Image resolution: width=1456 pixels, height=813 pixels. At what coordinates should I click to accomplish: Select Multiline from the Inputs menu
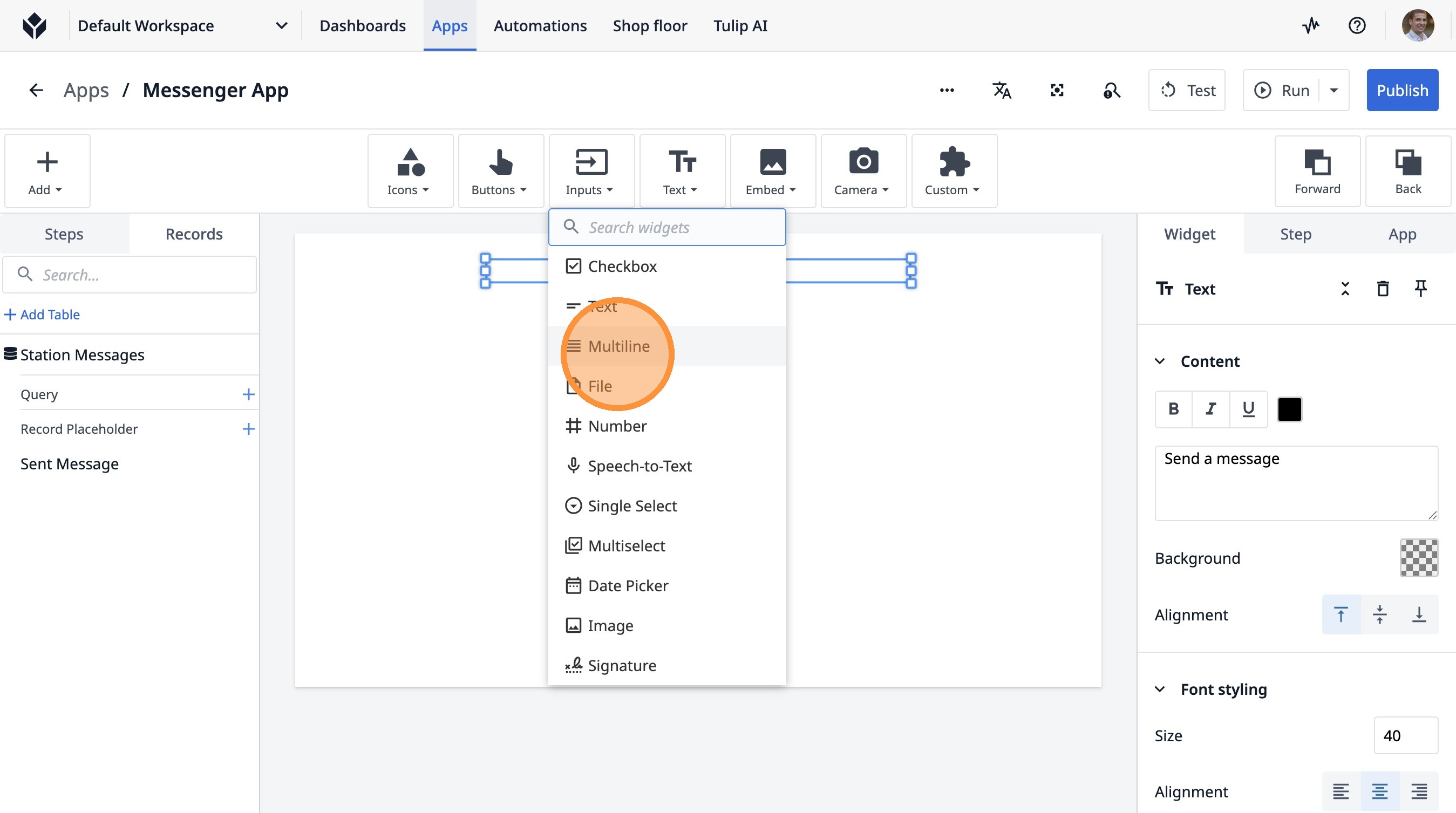click(x=618, y=346)
